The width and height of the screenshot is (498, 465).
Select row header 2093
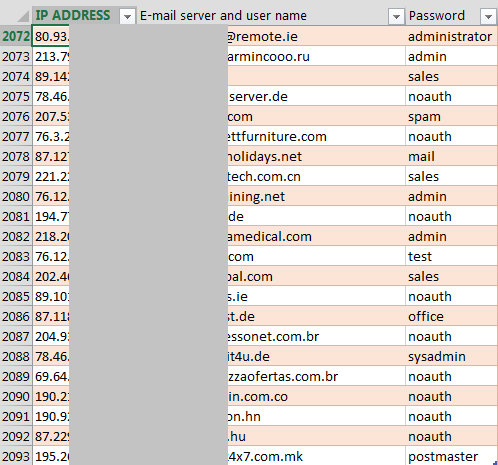tap(16, 456)
